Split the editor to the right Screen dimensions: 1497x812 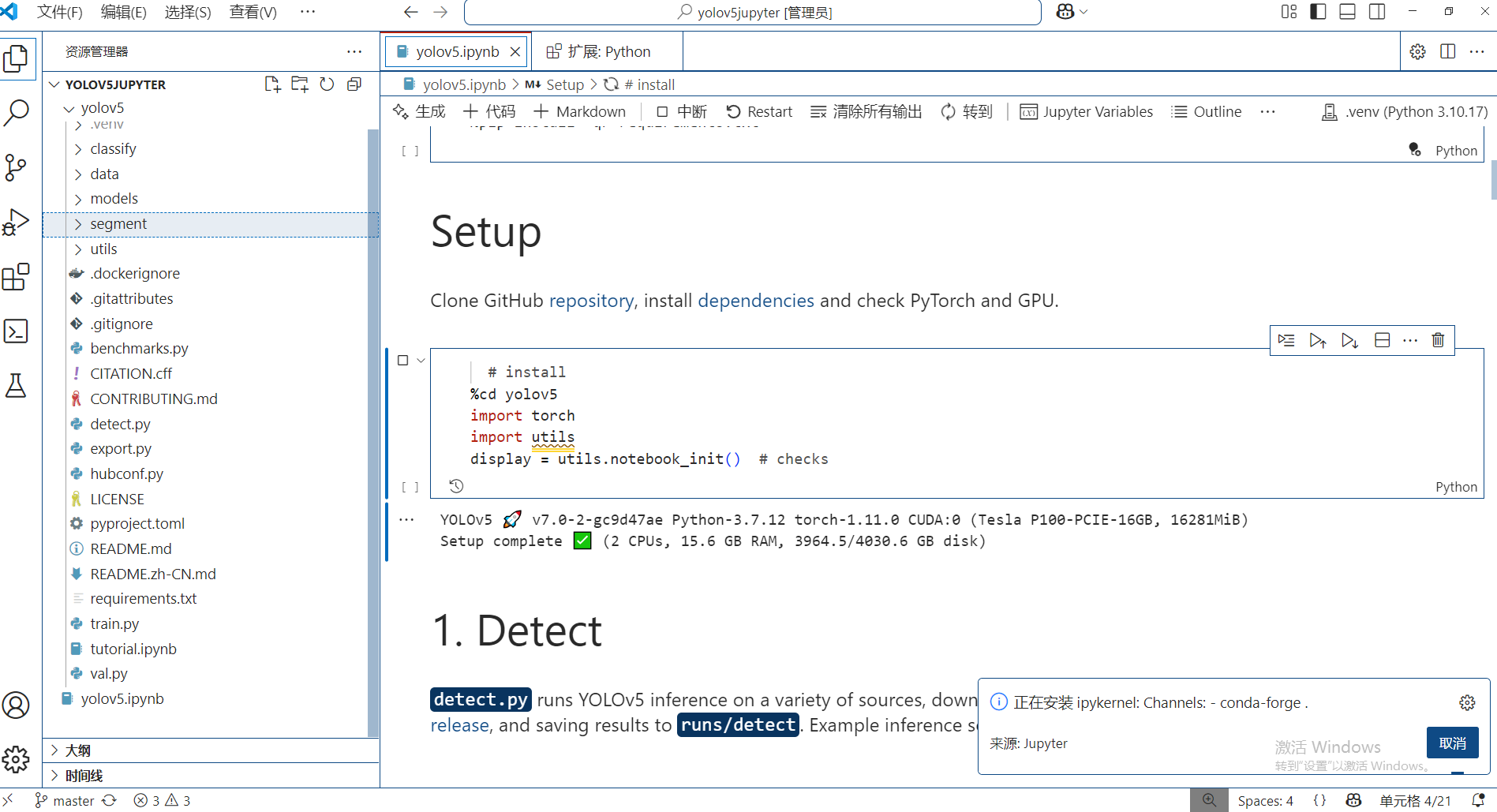click(1447, 51)
